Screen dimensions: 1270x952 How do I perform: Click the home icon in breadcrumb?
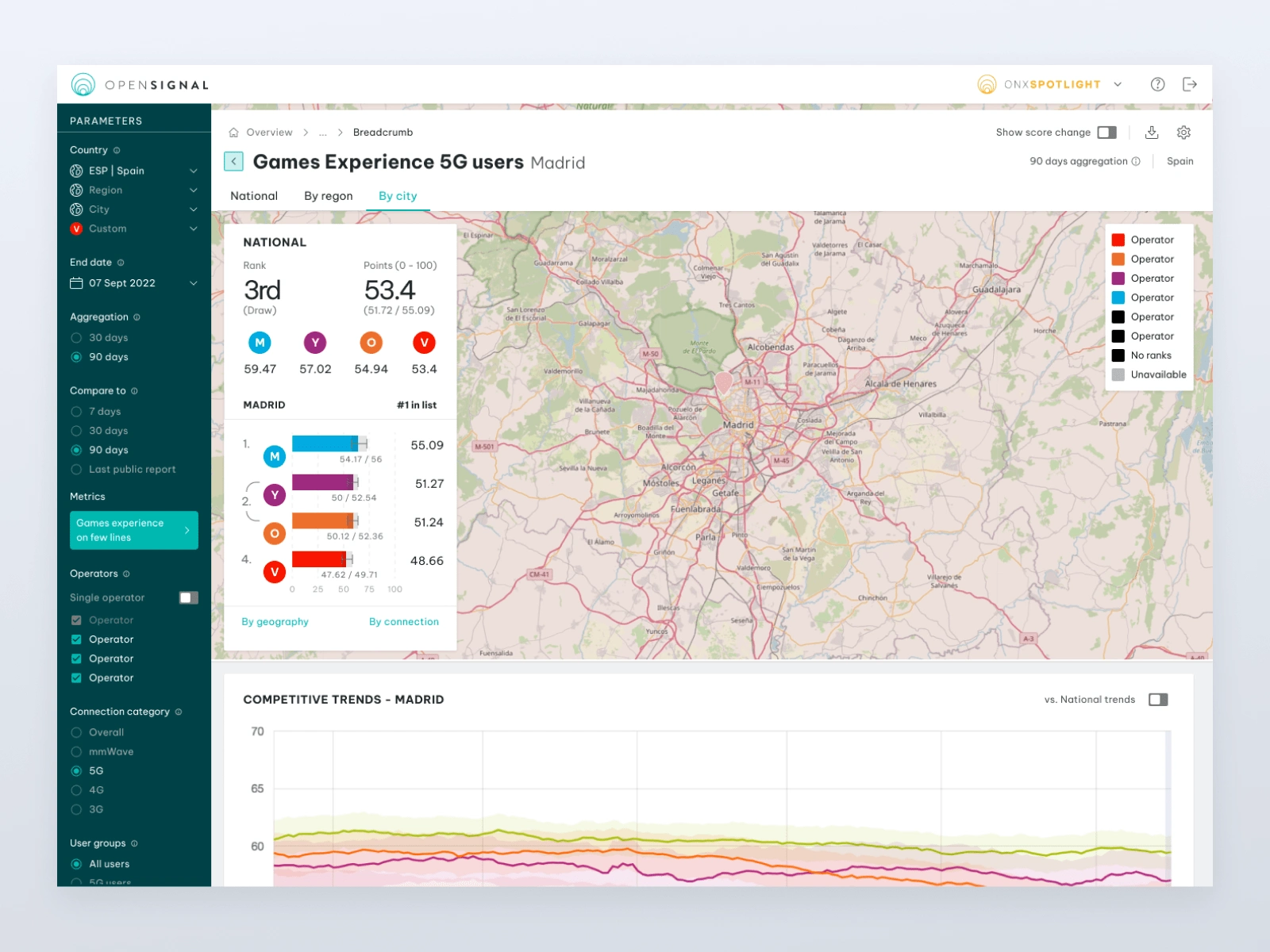pos(233,132)
